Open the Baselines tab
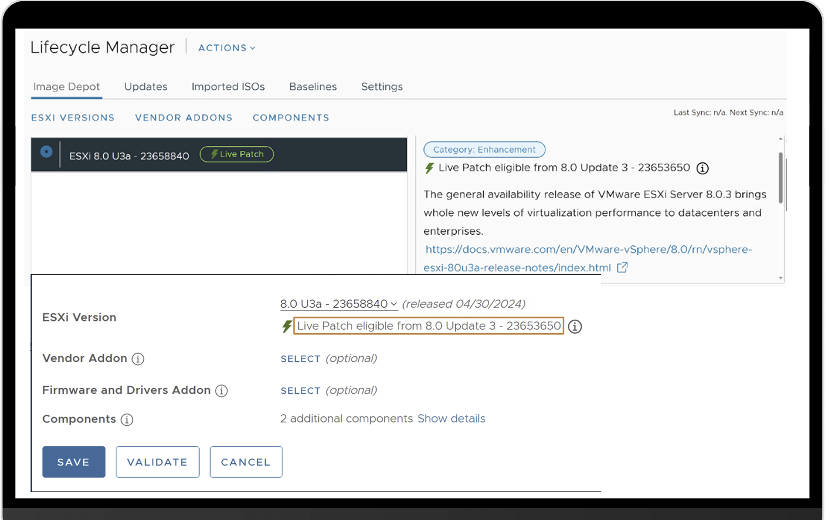830x520 pixels. click(x=313, y=86)
